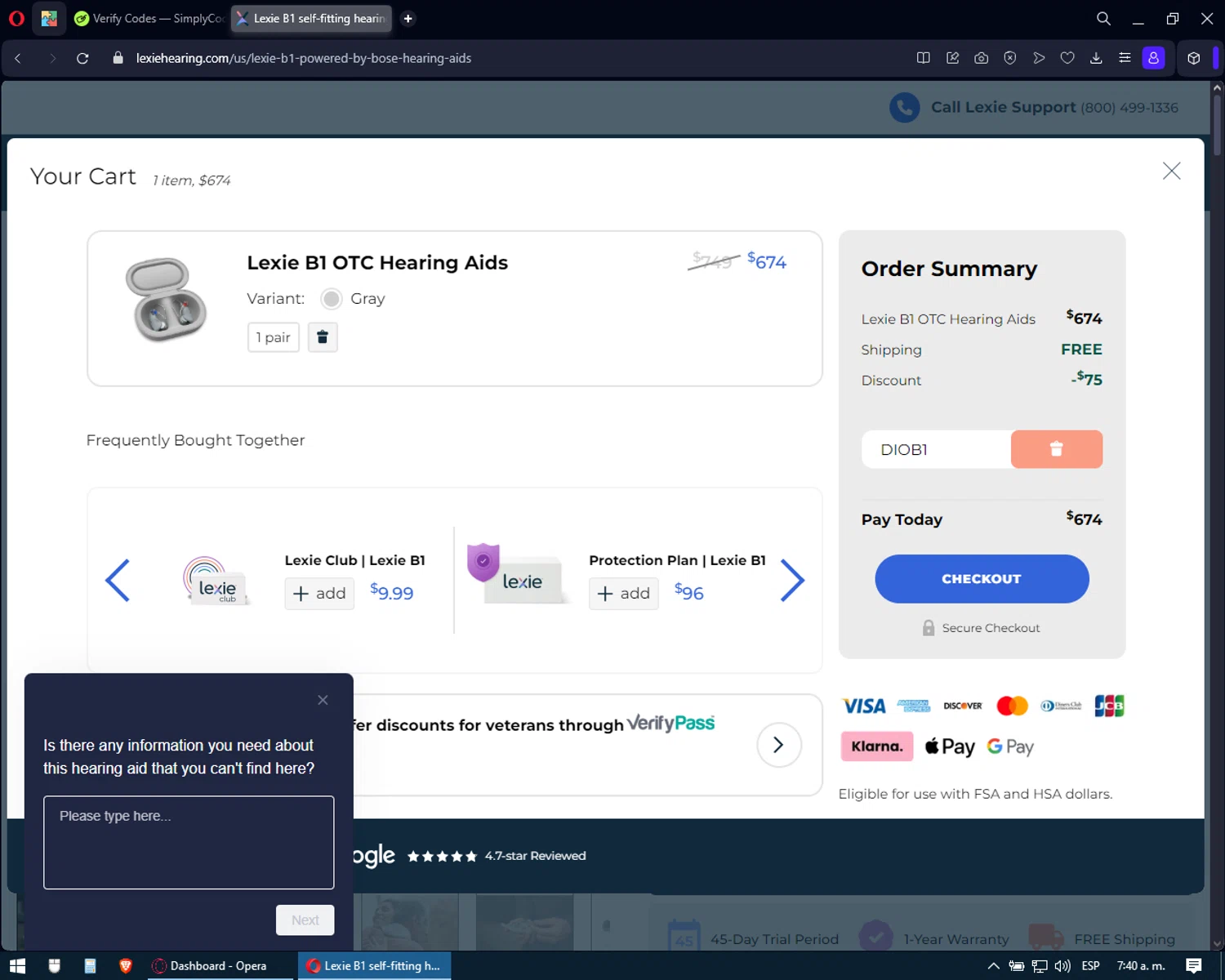The width and height of the screenshot is (1225, 980).
Task: Switch to Dashboard - Opera taskbar window
Action: click(x=218, y=966)
